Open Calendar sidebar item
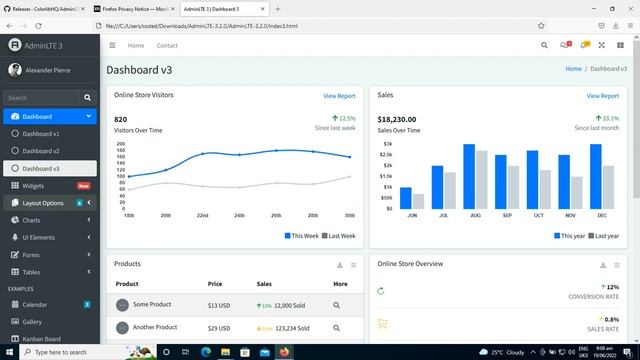The width and height of the screenshot is (640, 360). [50, 304]
